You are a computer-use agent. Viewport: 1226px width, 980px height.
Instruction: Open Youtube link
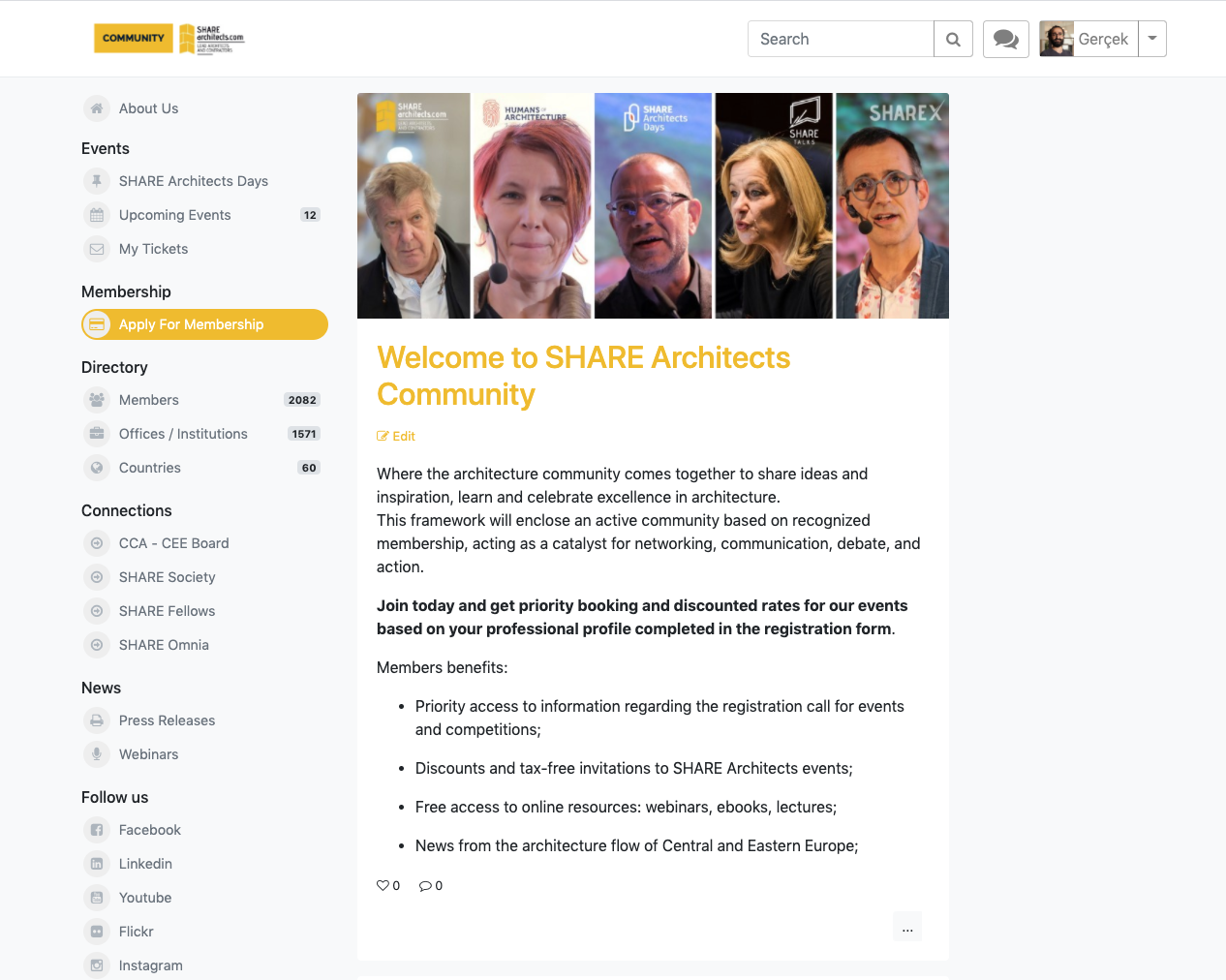tap(145, 898)
